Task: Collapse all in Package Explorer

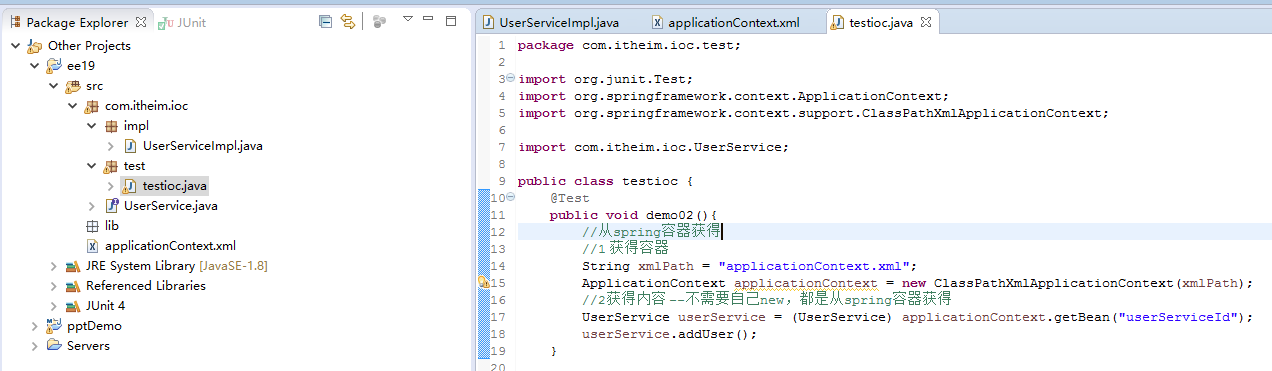Action: click(325, 21)
